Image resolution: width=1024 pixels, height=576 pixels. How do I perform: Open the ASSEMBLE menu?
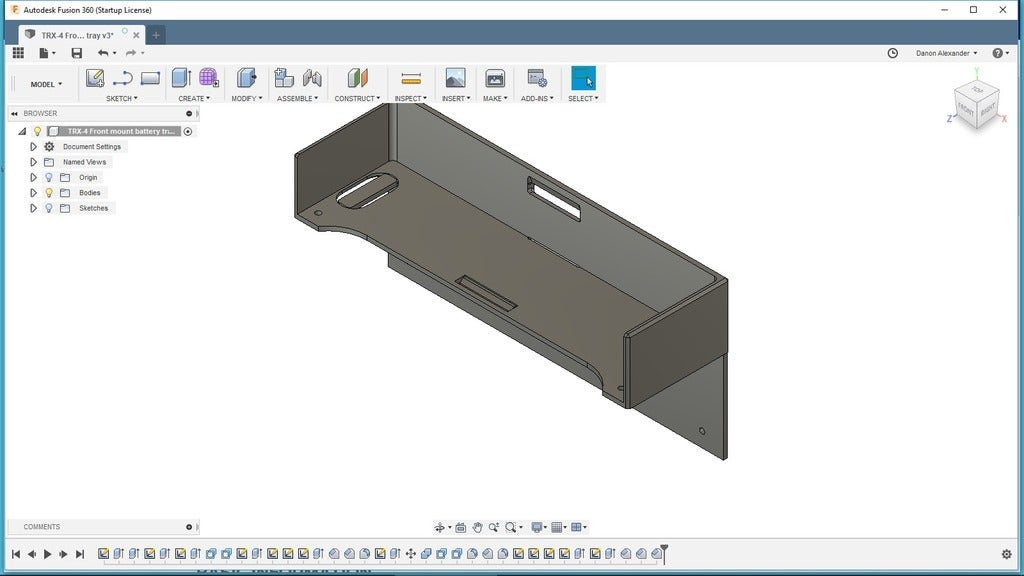[297, 99]
